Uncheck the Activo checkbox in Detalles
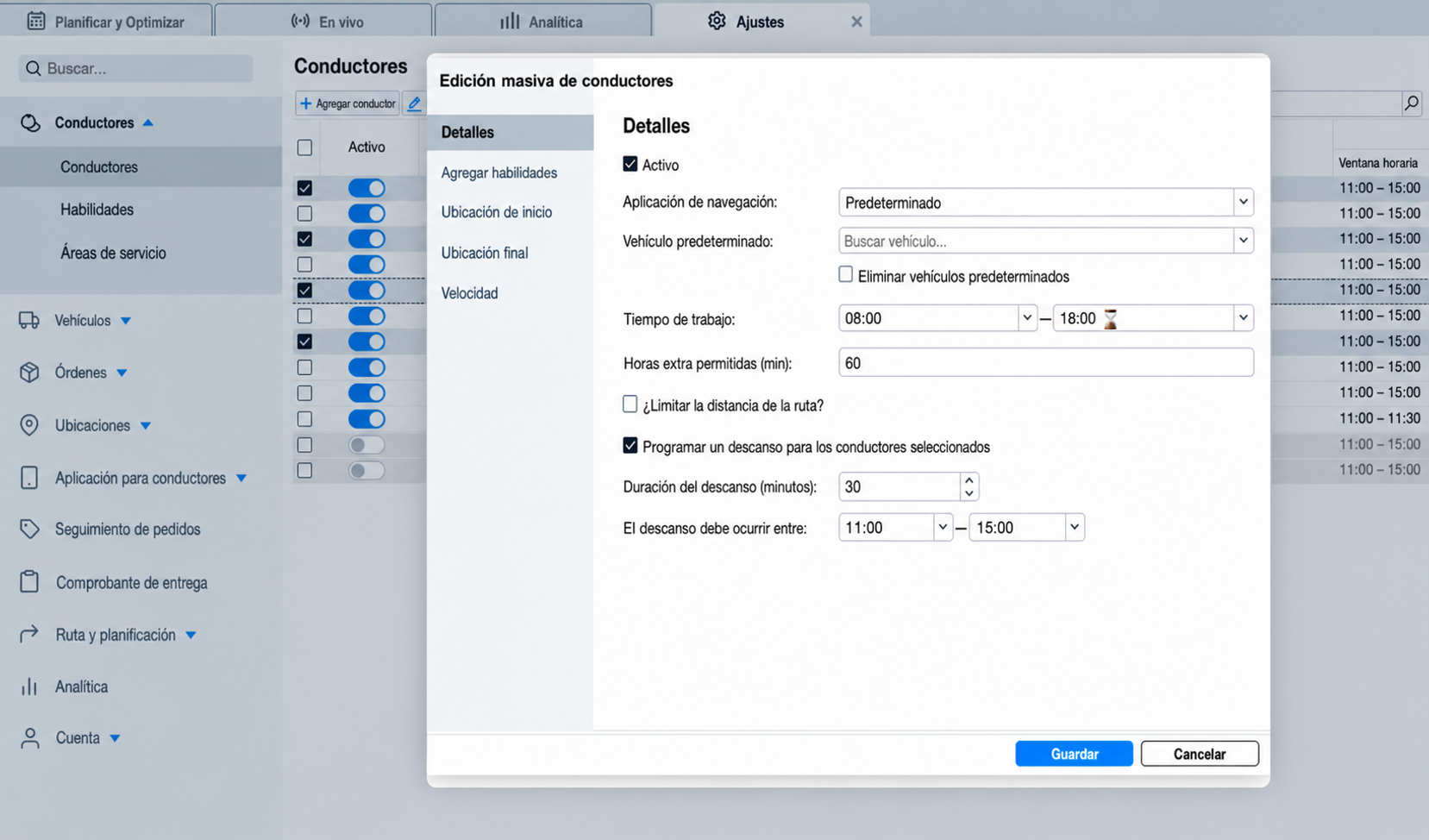This screenshot has height=840, width=1429. click(630, 164)
